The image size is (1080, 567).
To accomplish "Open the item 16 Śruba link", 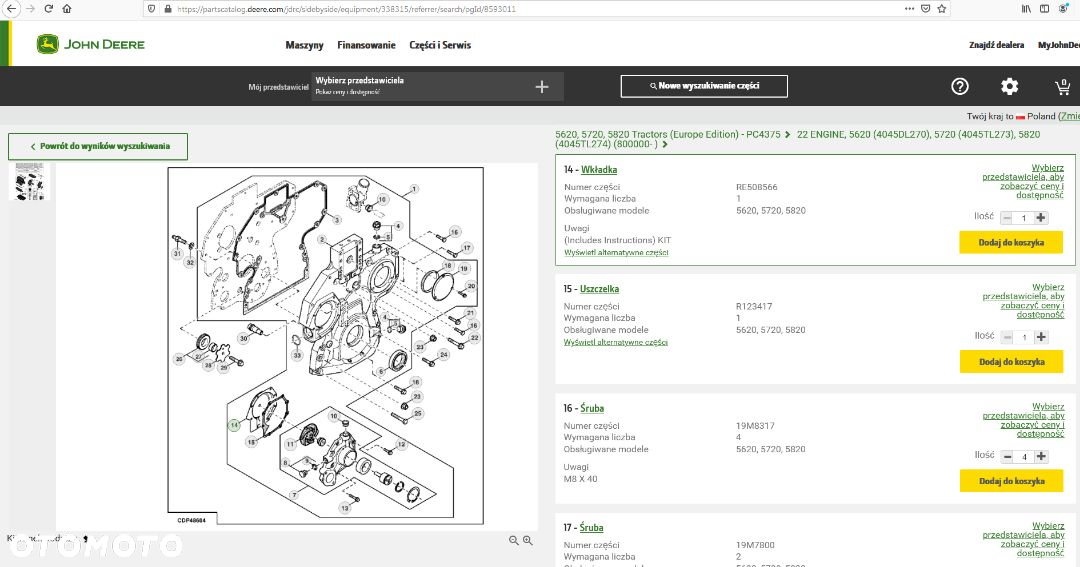I will [592, 408].
